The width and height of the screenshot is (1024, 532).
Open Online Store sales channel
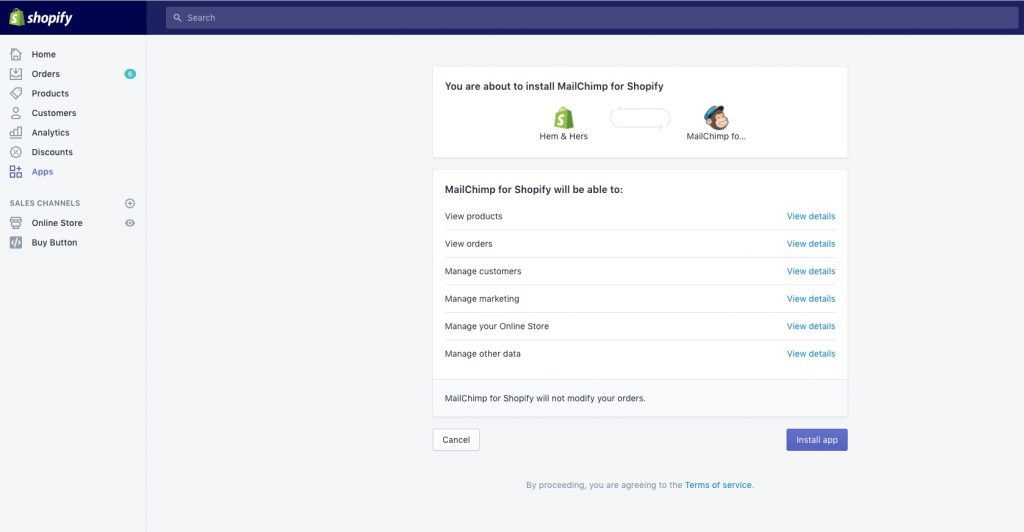tap(57, 223)
